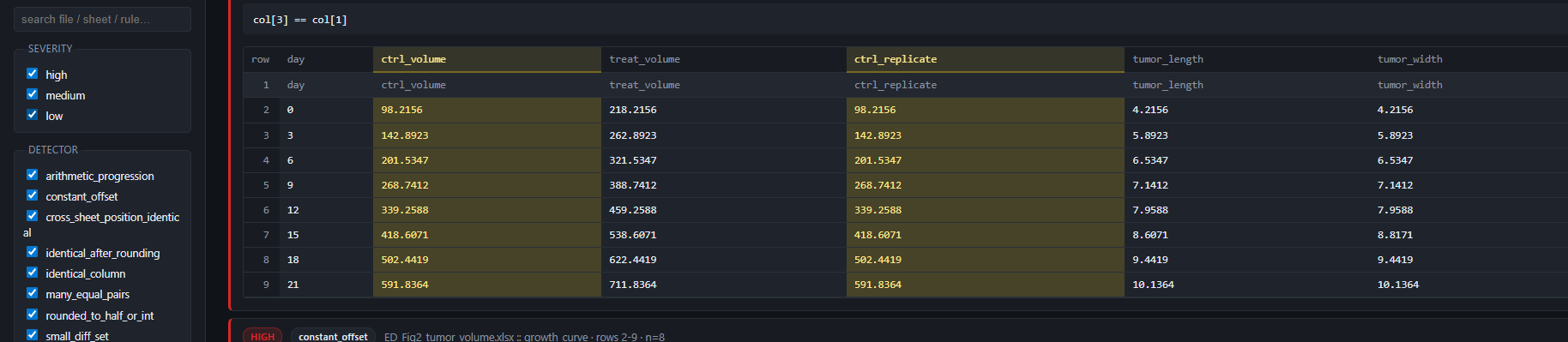Select tumor_width cell 8.8171
The image size is (1568, 342).
(x=1468, y=235)
